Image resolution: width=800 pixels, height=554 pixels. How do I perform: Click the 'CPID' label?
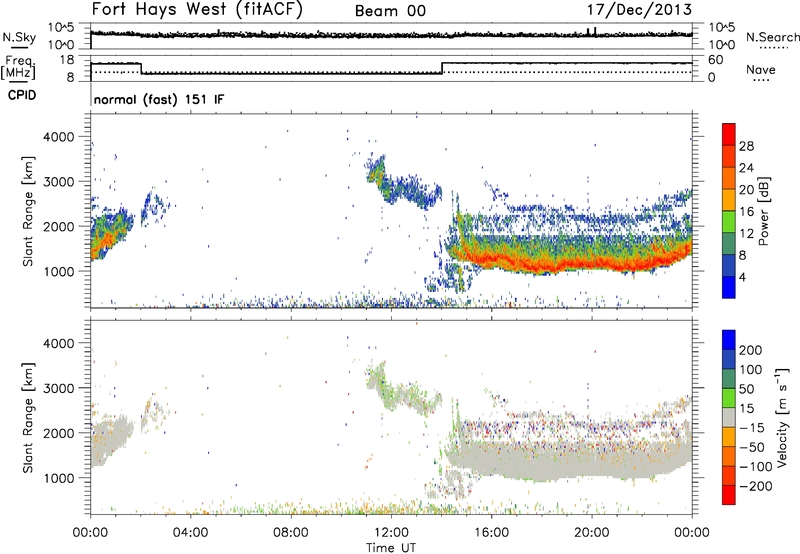pos(22,95)
